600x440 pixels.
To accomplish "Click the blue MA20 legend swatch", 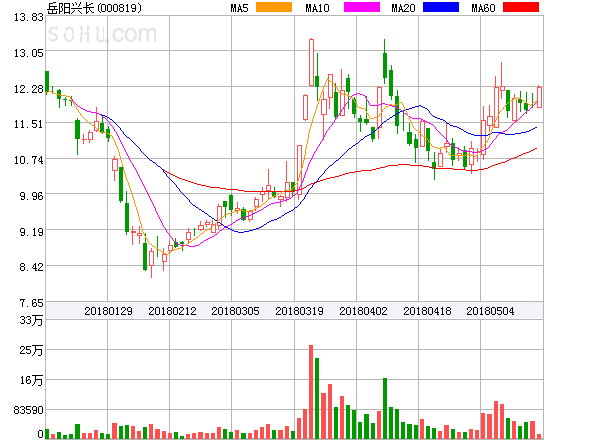I will 441,7.
